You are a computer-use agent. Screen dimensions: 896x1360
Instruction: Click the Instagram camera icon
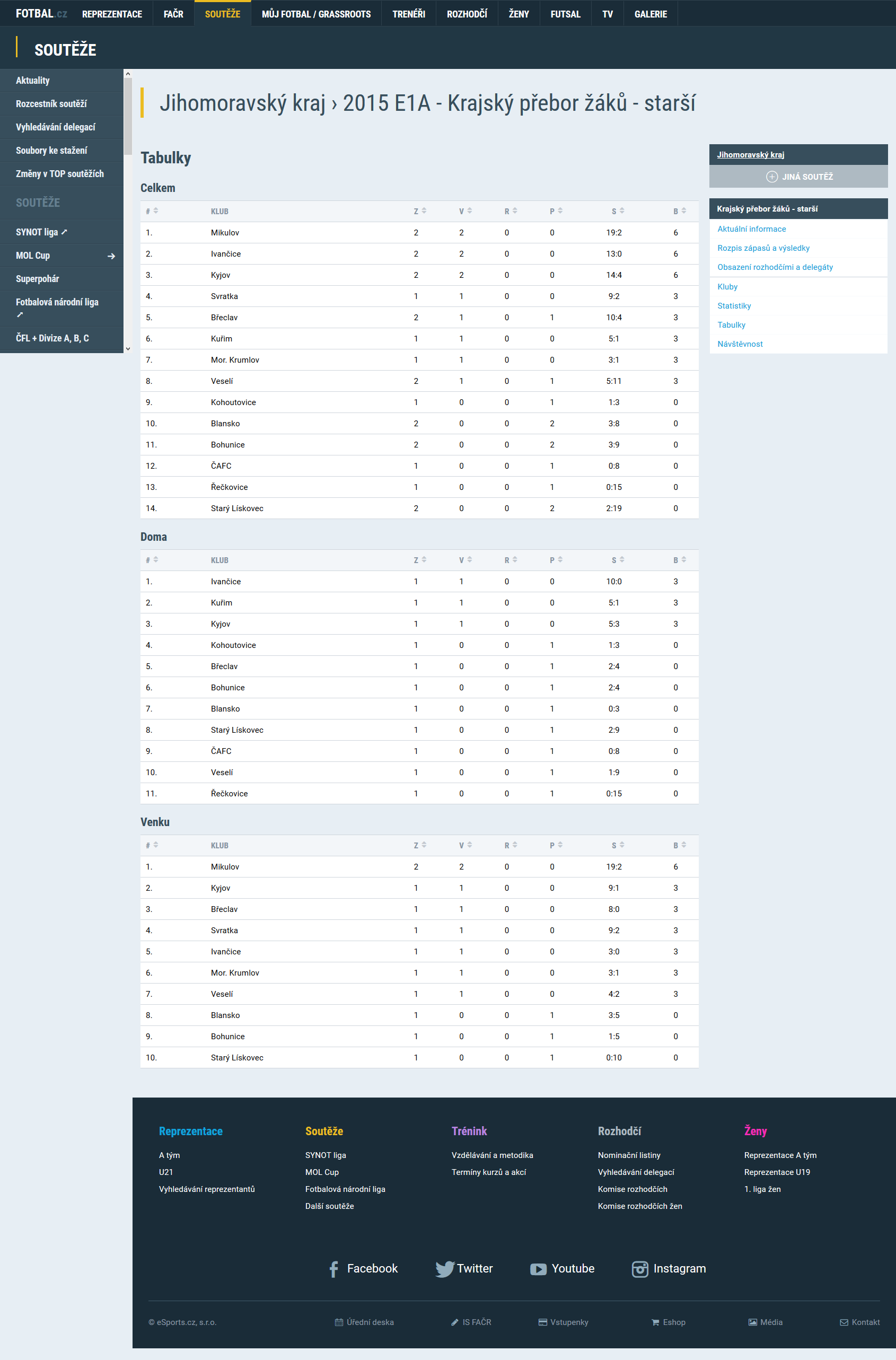(x=639, y=1269)
